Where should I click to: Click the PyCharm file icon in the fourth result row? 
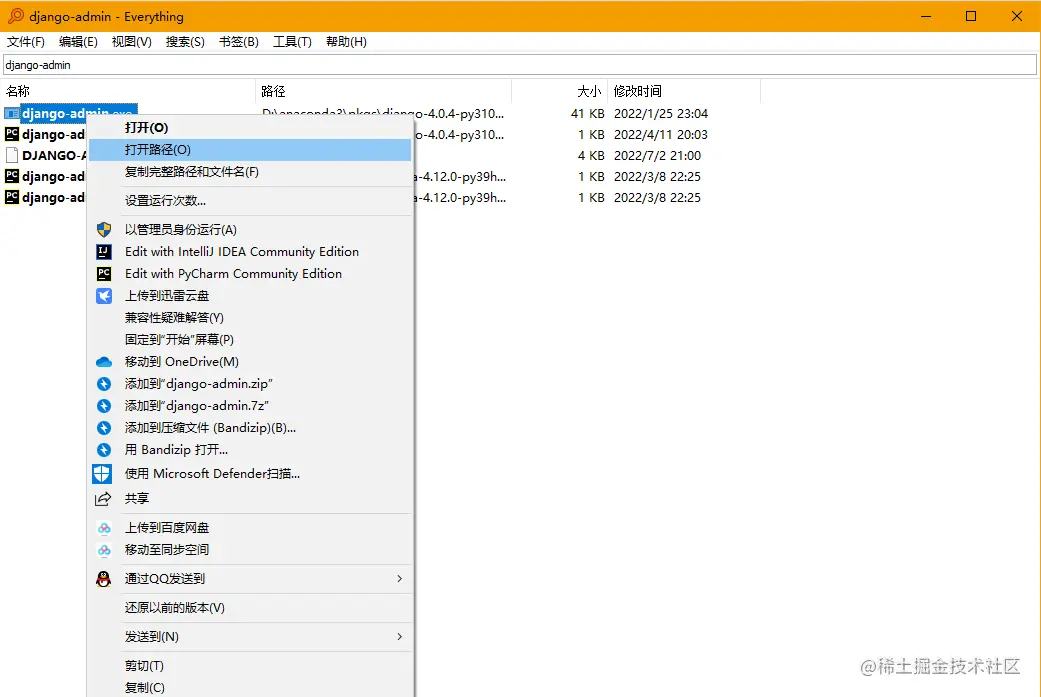(x=11, y=176)
